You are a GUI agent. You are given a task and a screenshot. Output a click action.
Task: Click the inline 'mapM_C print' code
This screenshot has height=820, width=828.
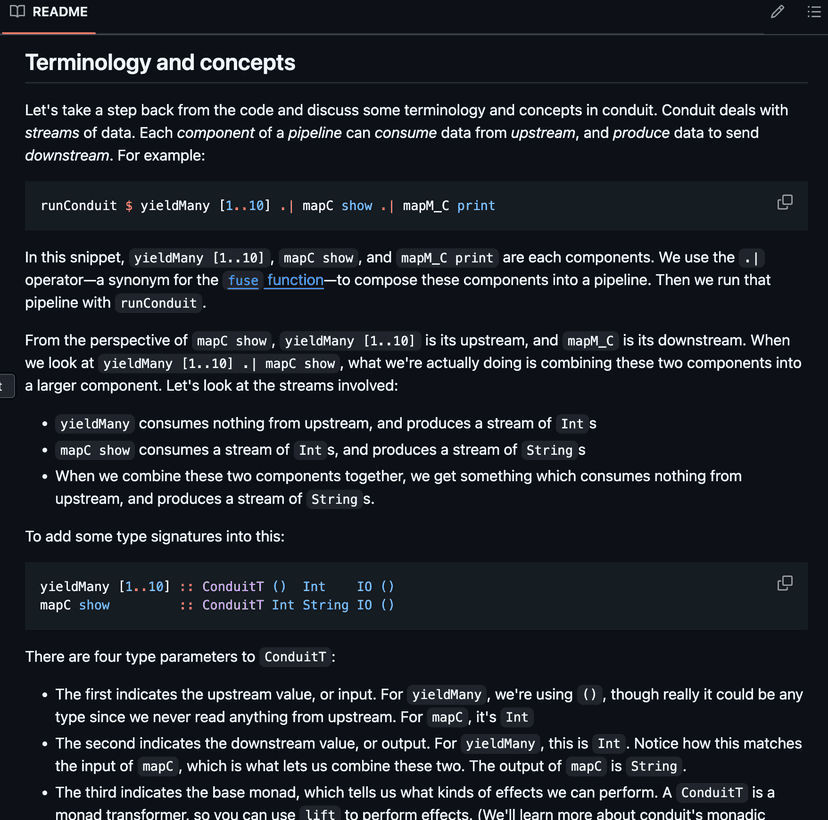coord(447,258)
